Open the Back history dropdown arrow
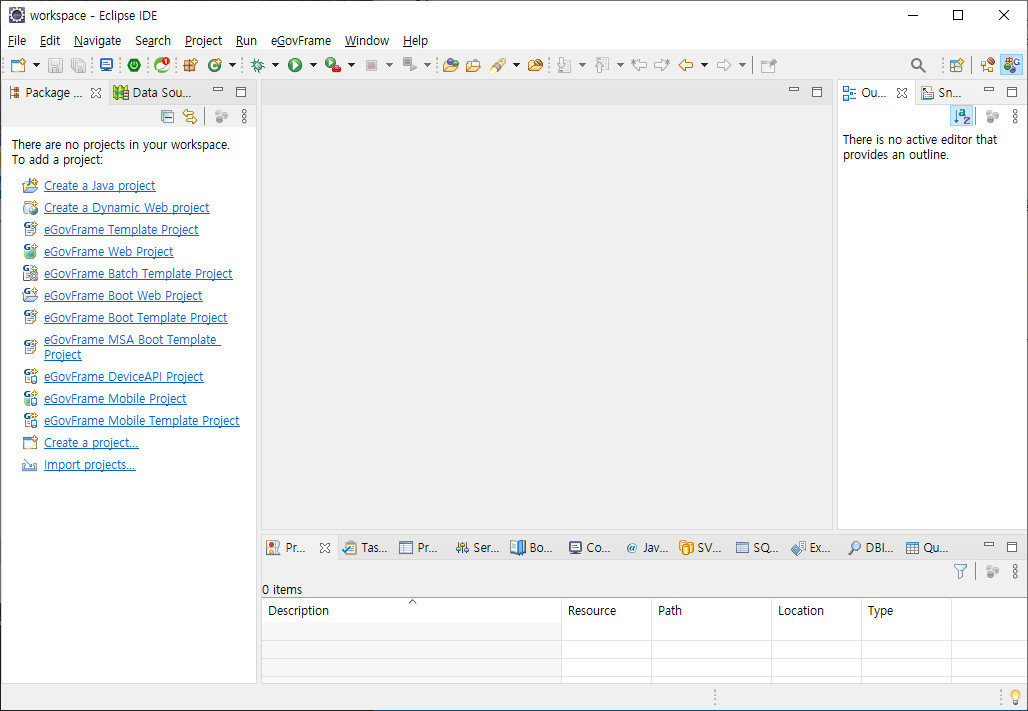 pos(704,65)
